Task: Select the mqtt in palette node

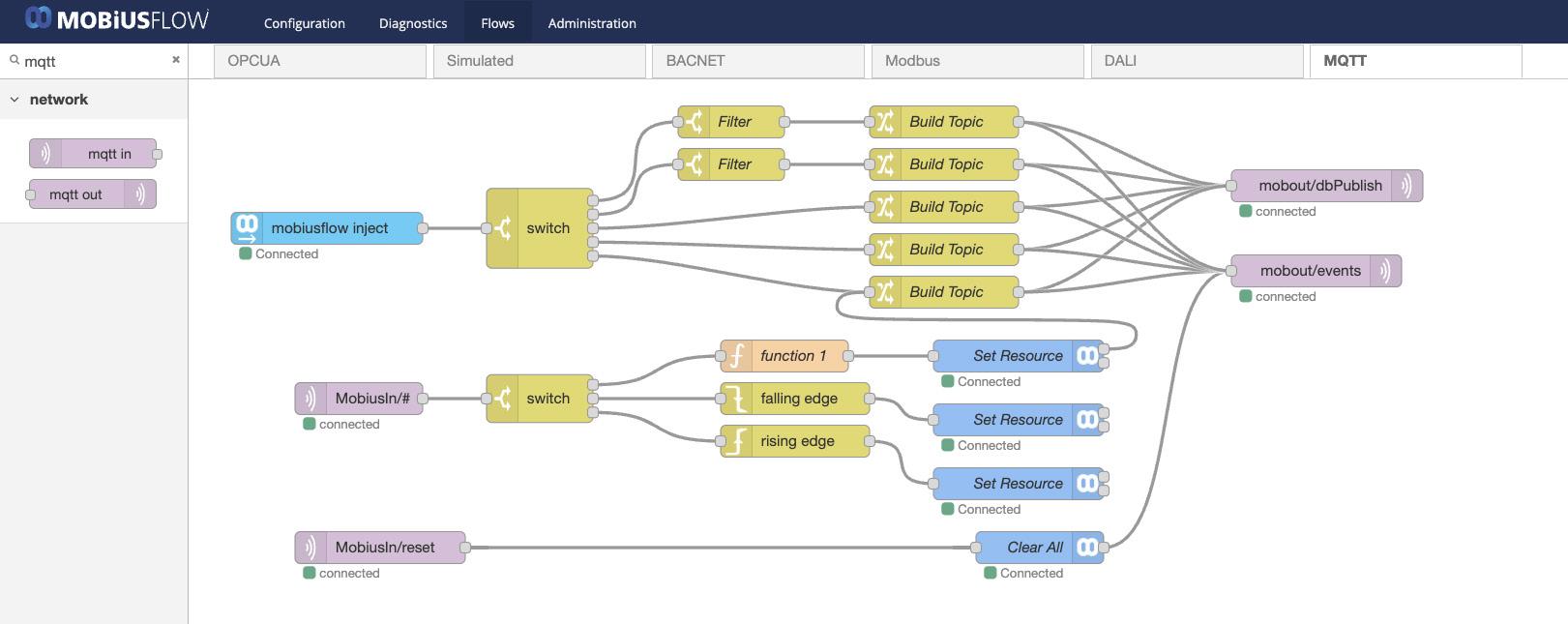Action: point(94,154)
